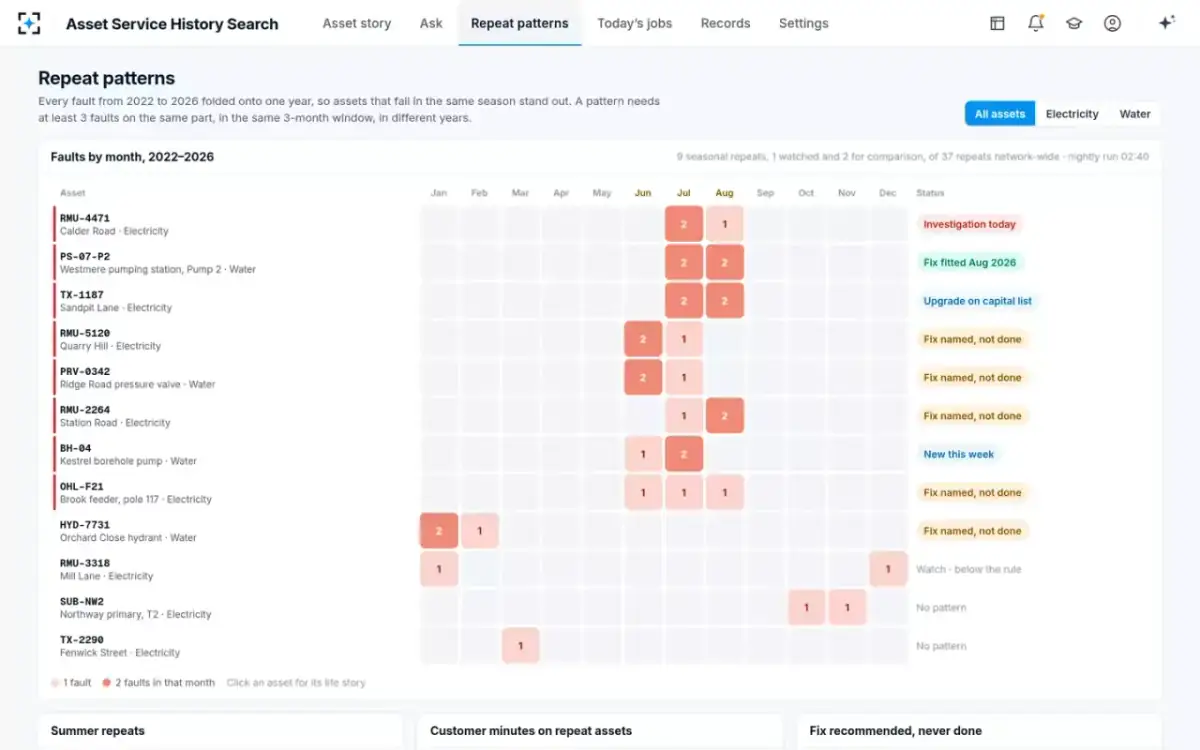Click the sparkle assistant icon
Screen dimensions: 1200x750
tap(1166, 23)
